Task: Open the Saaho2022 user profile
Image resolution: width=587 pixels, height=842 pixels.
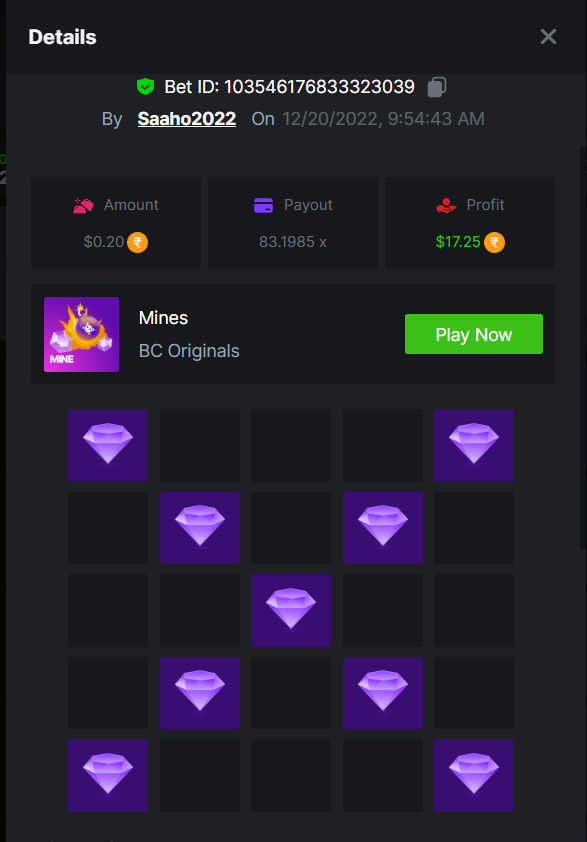Action: pos(187,119)
